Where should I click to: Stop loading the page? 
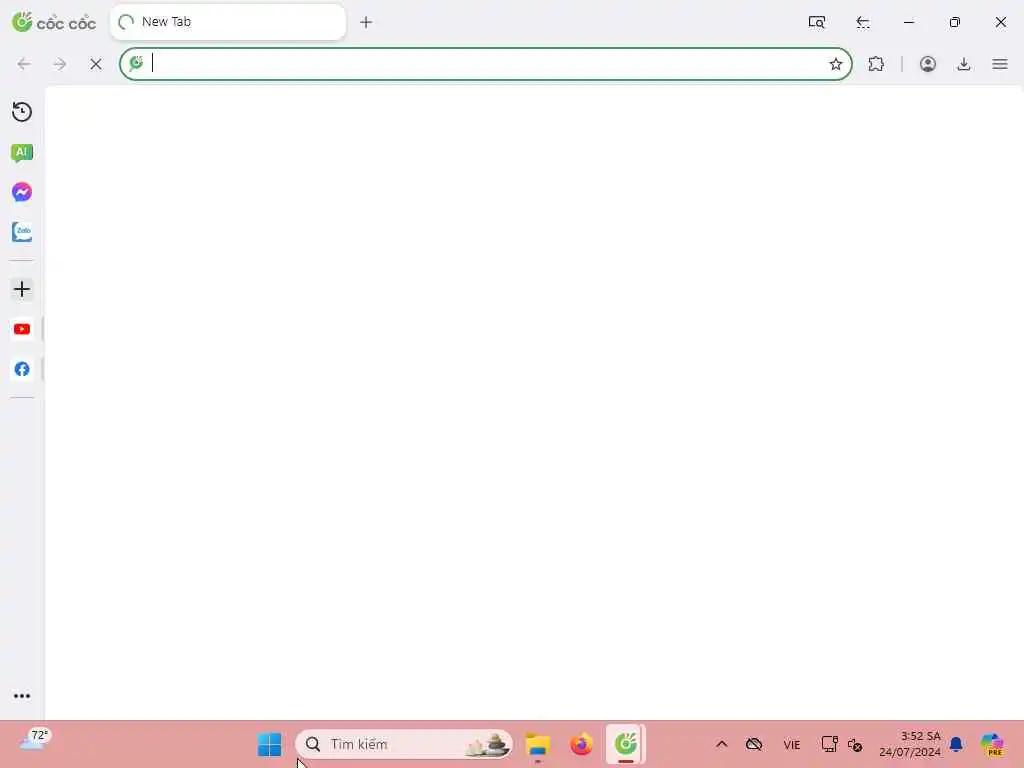click(96, 64)
